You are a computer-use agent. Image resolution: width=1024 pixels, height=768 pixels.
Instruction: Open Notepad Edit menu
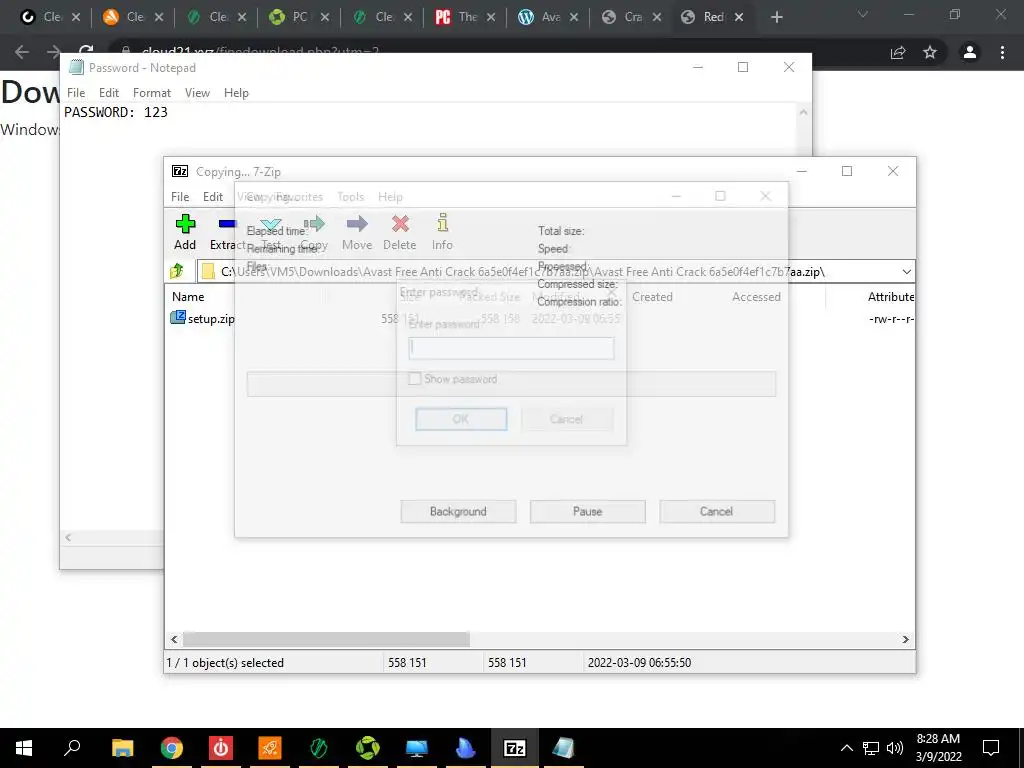coord(109,93)
